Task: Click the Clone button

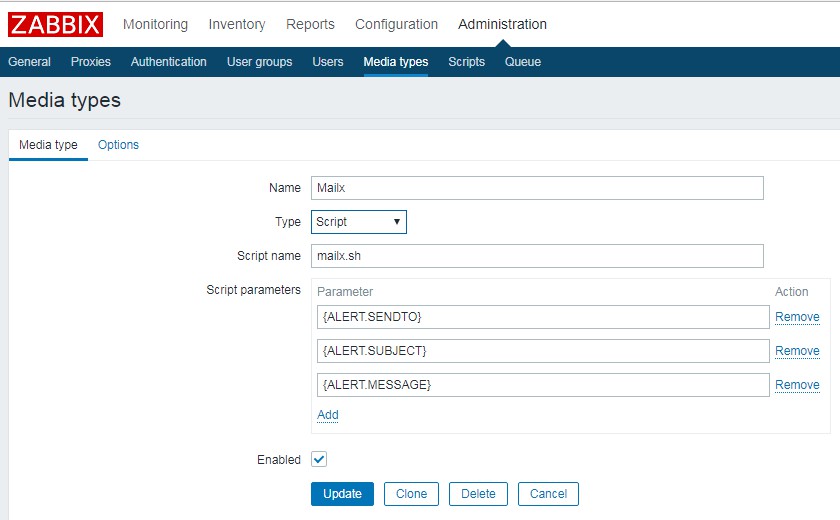Action: point(411,494)
